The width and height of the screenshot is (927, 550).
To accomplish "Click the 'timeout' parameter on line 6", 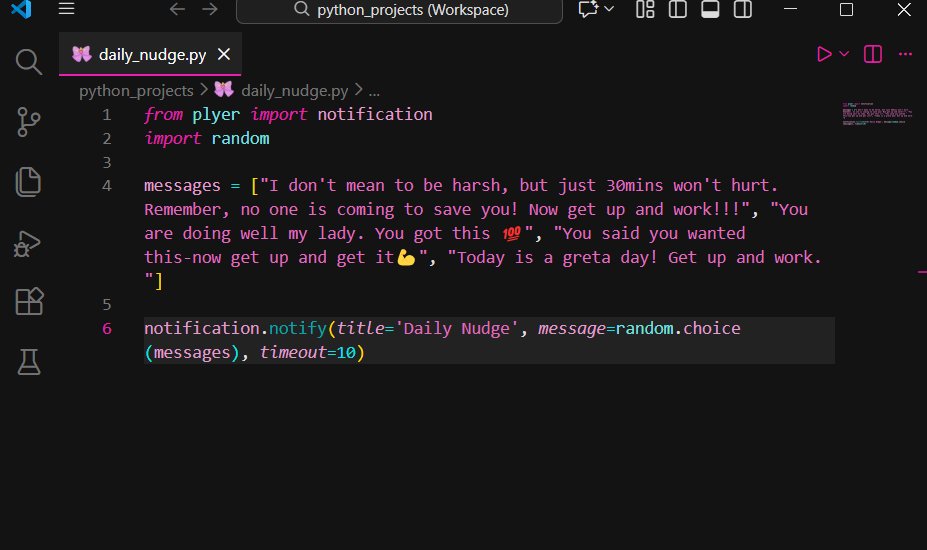I will pos(293,352).
